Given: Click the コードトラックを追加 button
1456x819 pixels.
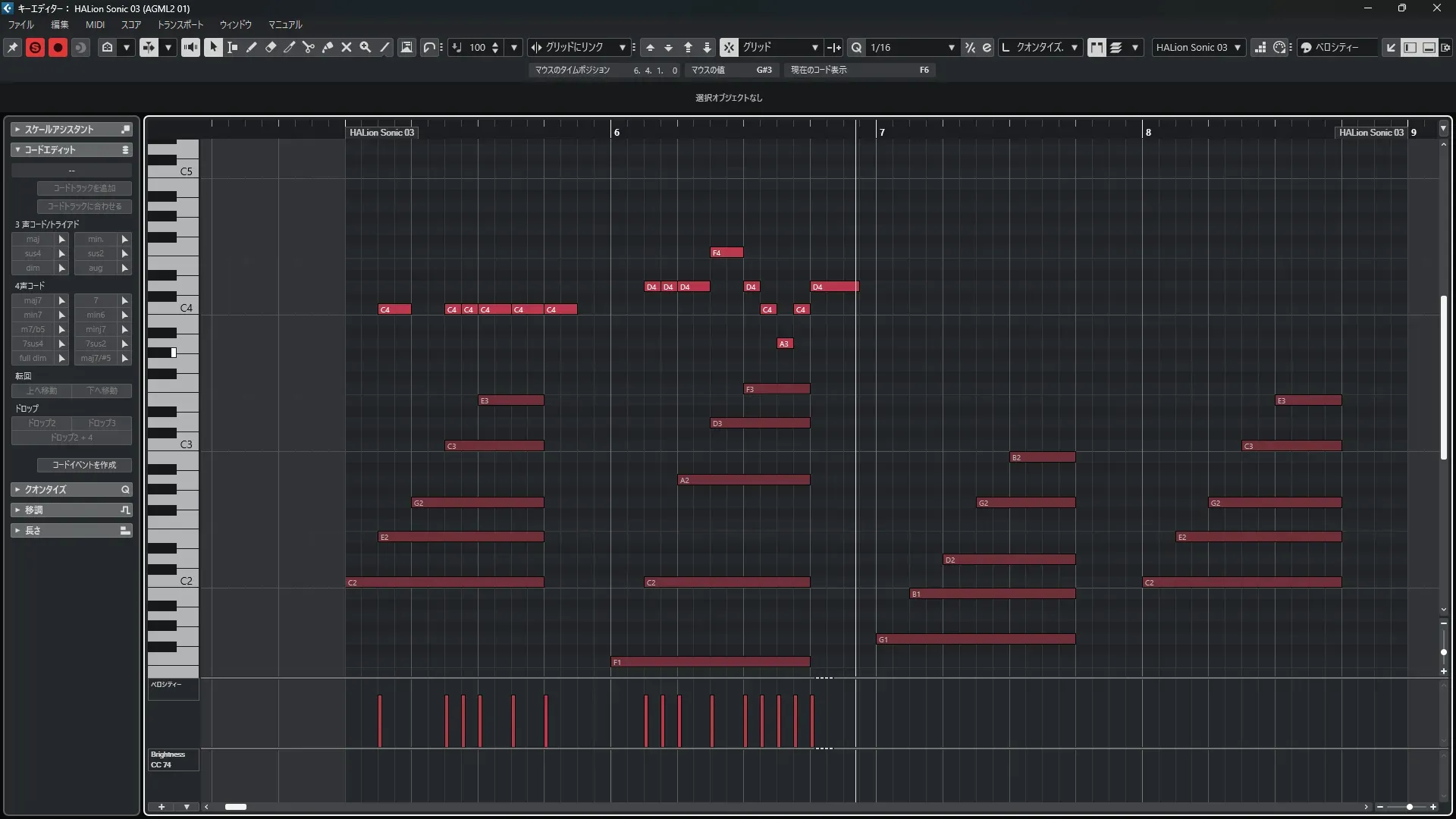Looking at the screenshot, I should tap(84, 188).
